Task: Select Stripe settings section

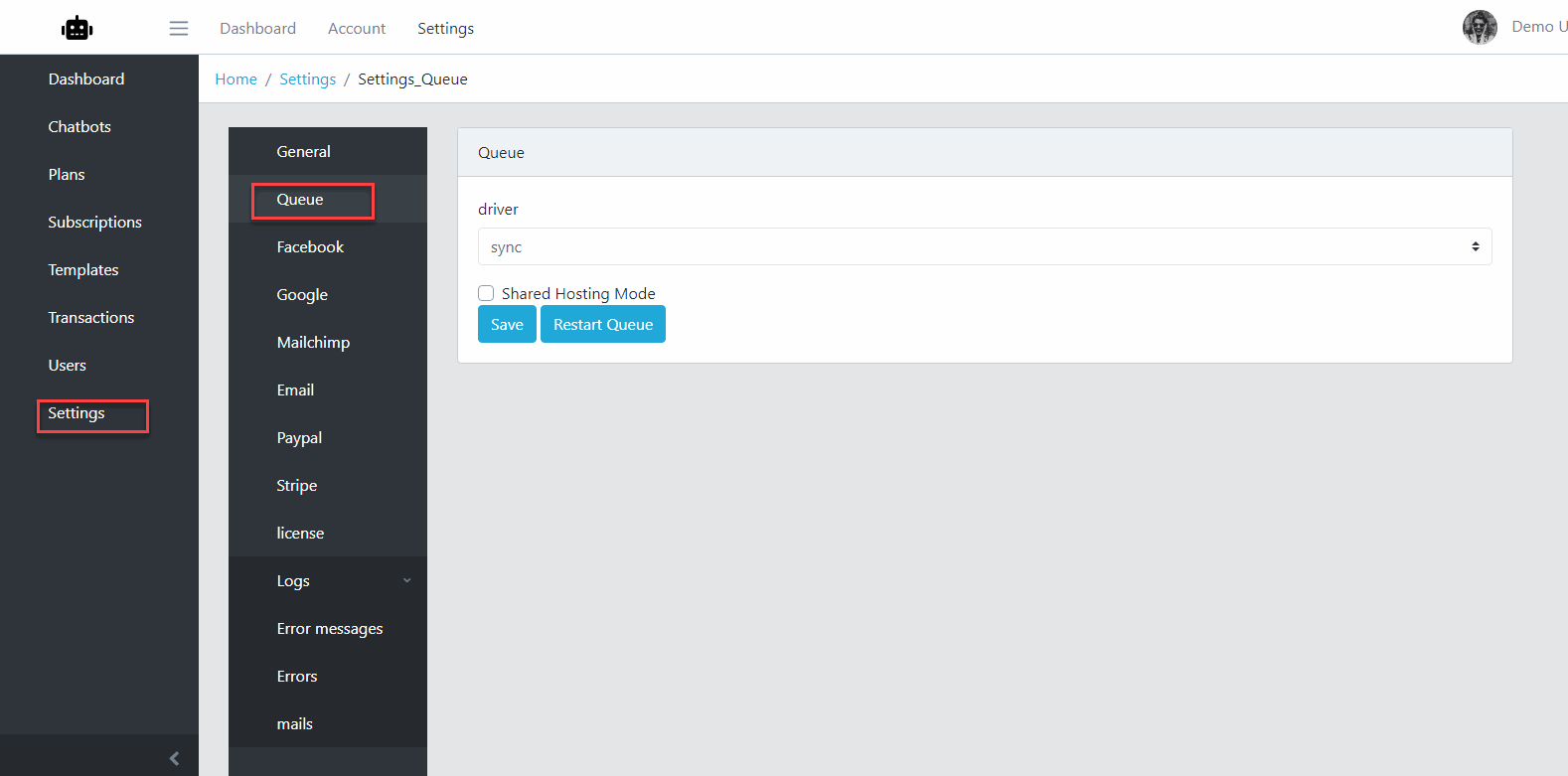Action: (x=328, y=485)
